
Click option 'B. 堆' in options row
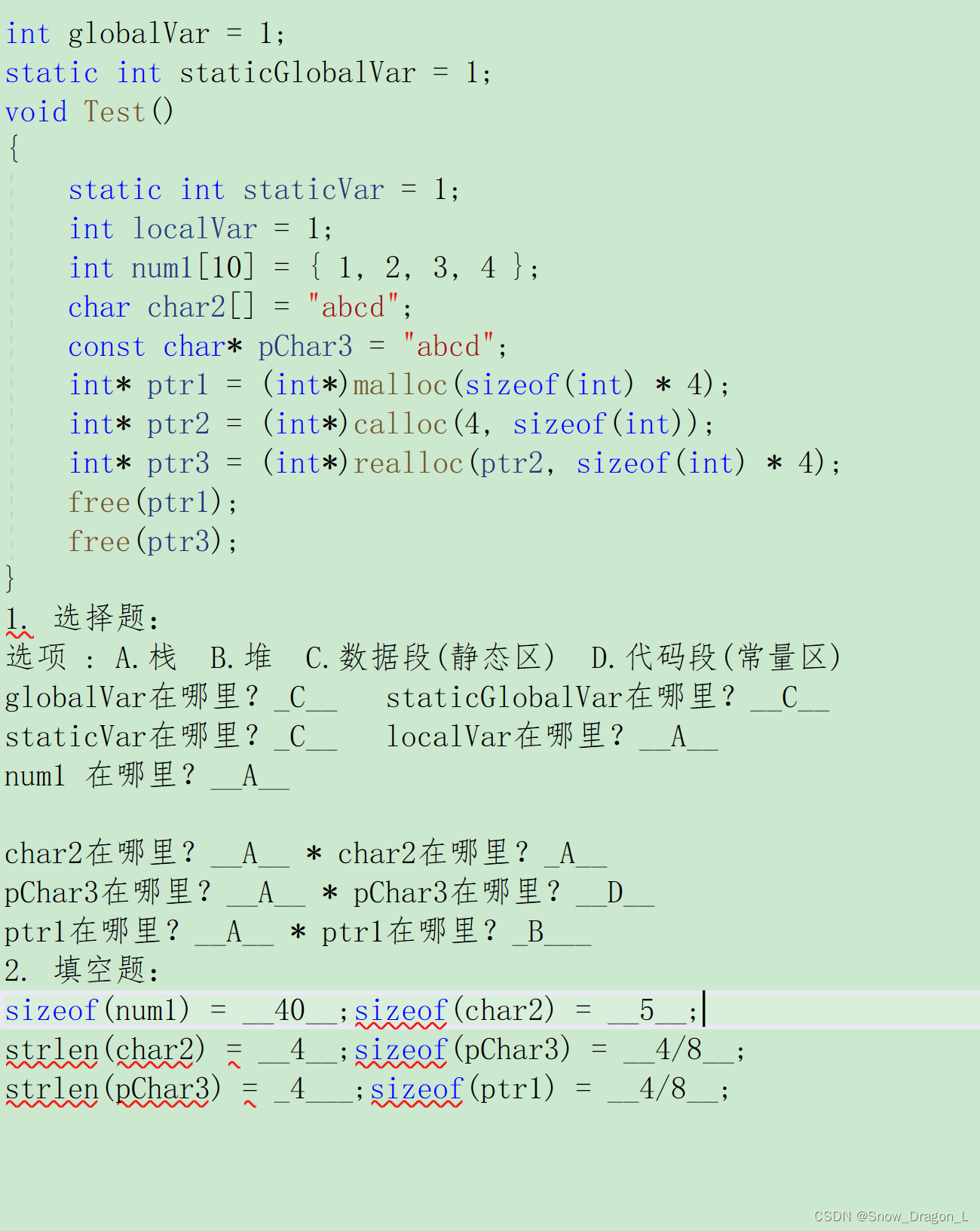[240, 657]
